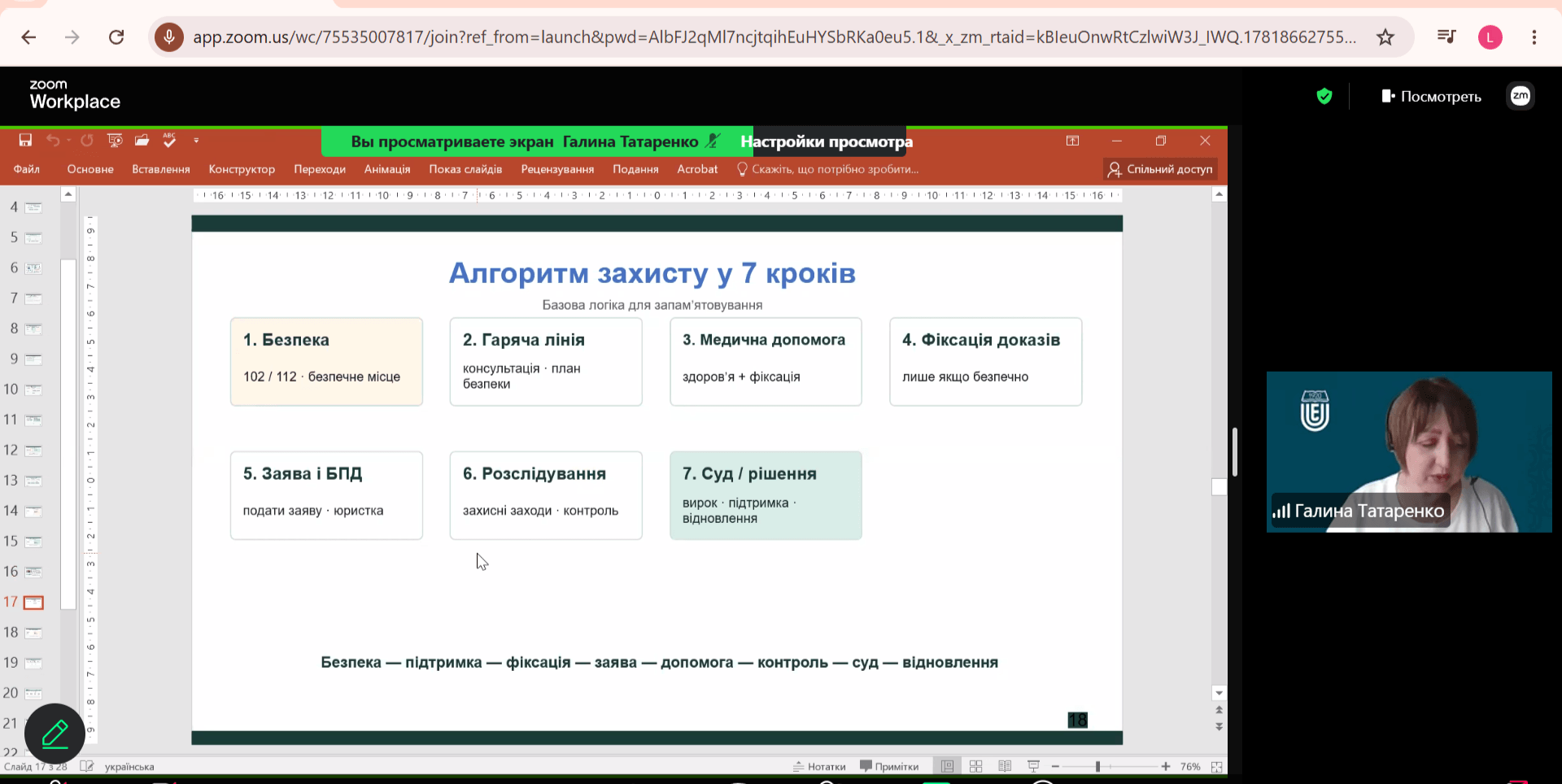Click the Undo arrow icon

coord(53,141)
